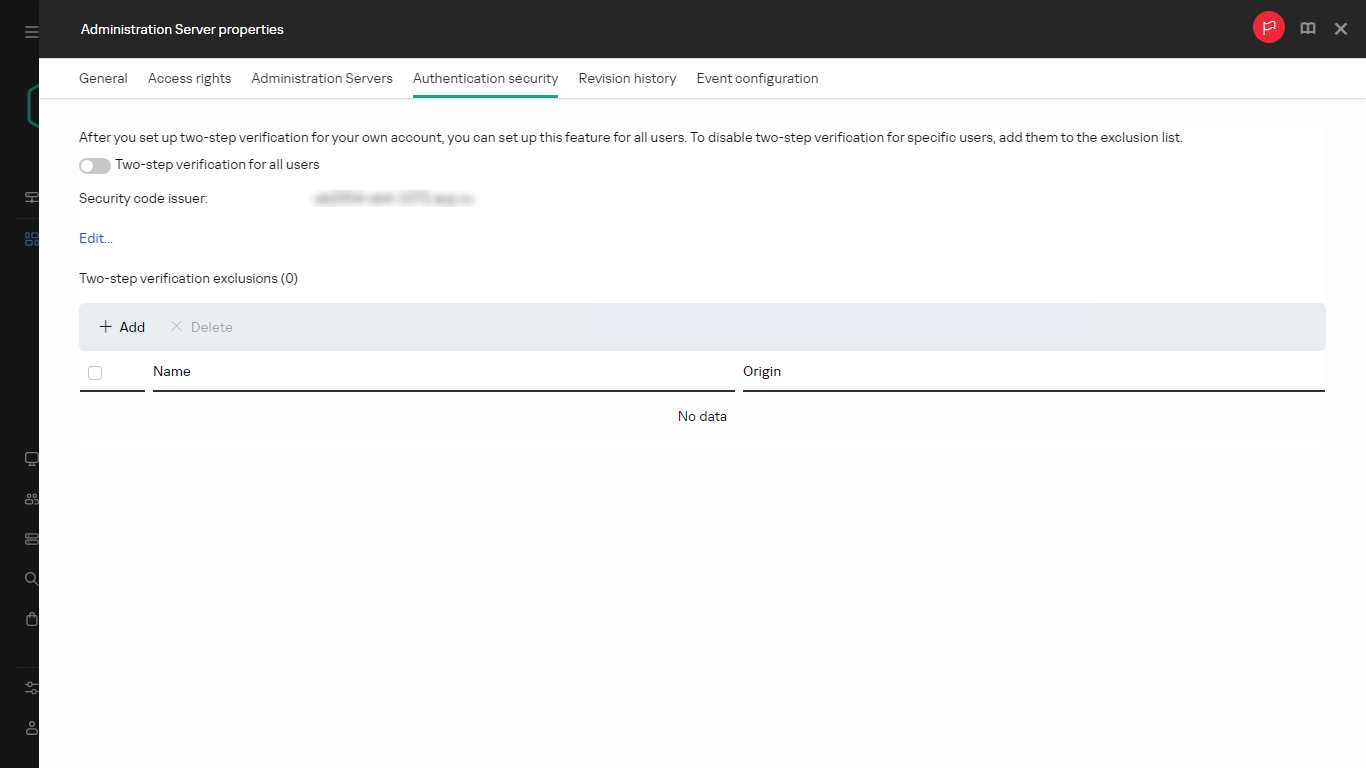Open the Marketplace sidebar icon
The width and height of the screenshot is (1366, 768).
[x=30, y=618]
